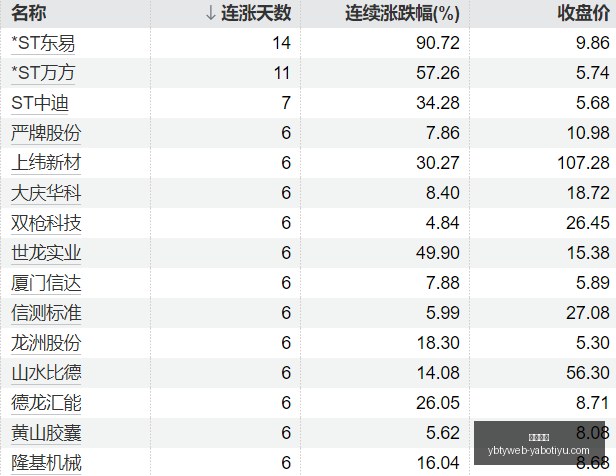Image resolution: width=616 pixels, height=476 pixels.
Task: Open the ST中迪 stock link
Action: click(40, 103)
